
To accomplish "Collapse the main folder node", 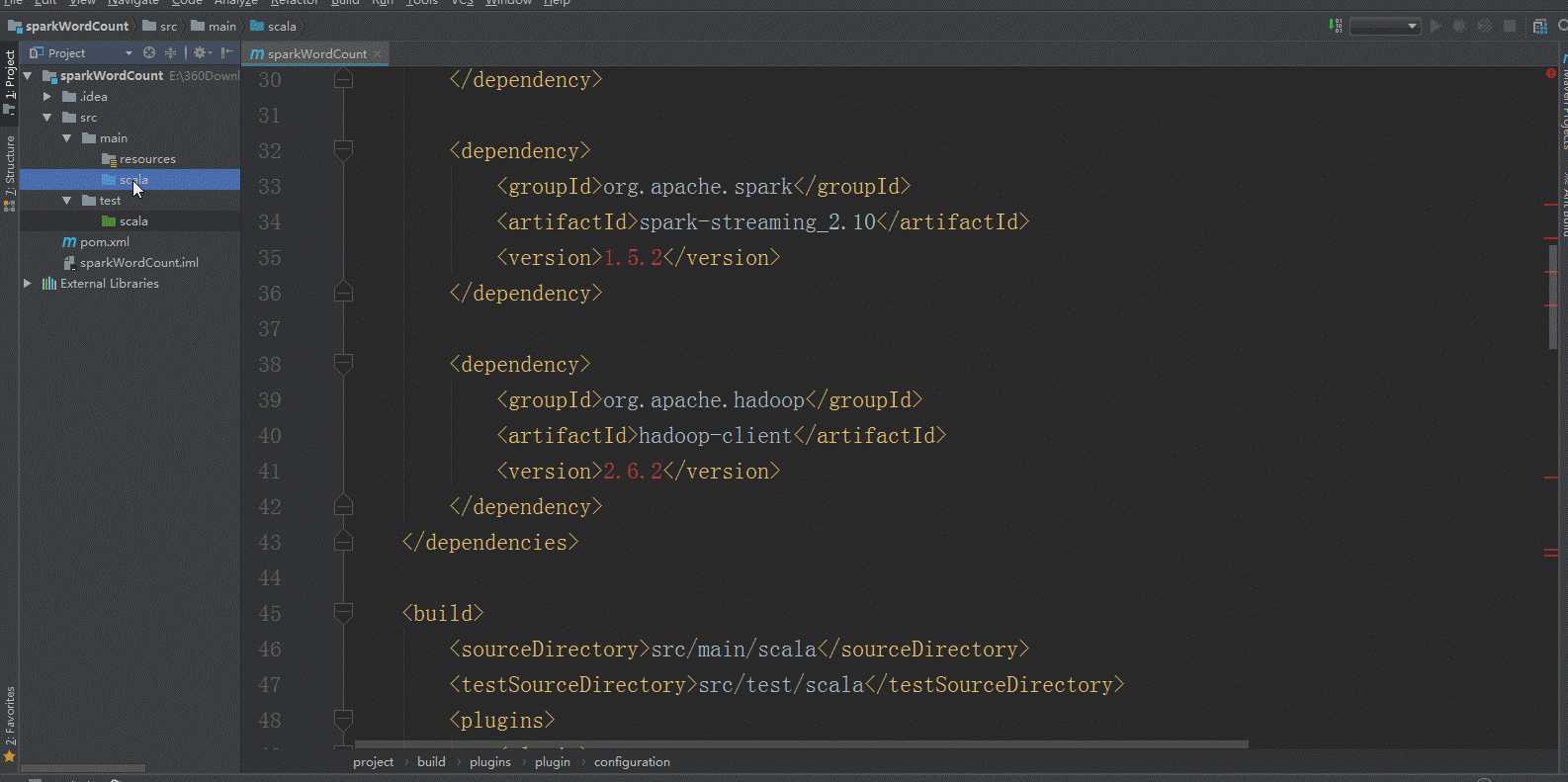I will 67,138.
